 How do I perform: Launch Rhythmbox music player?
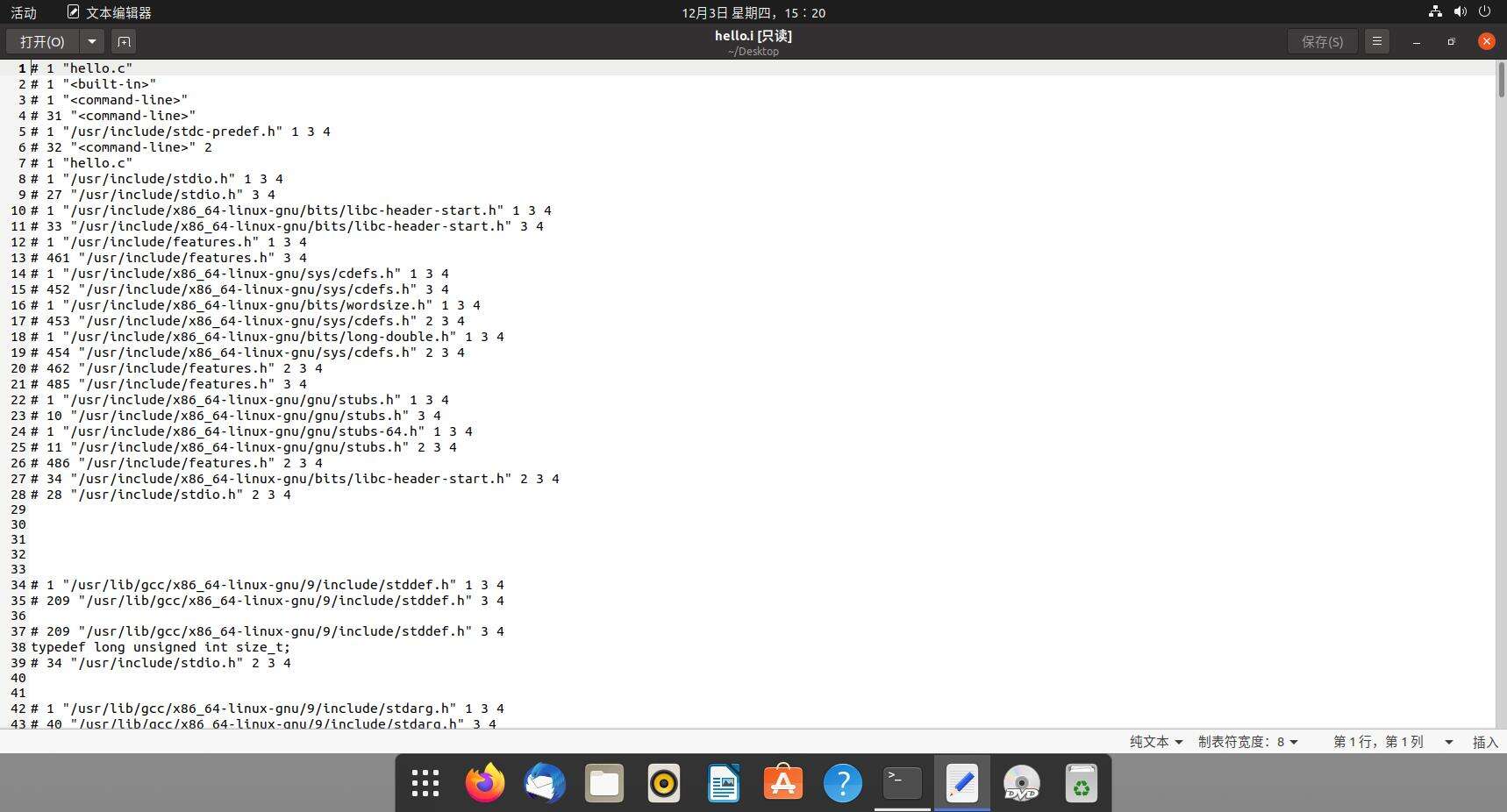(x=664, y=783)
